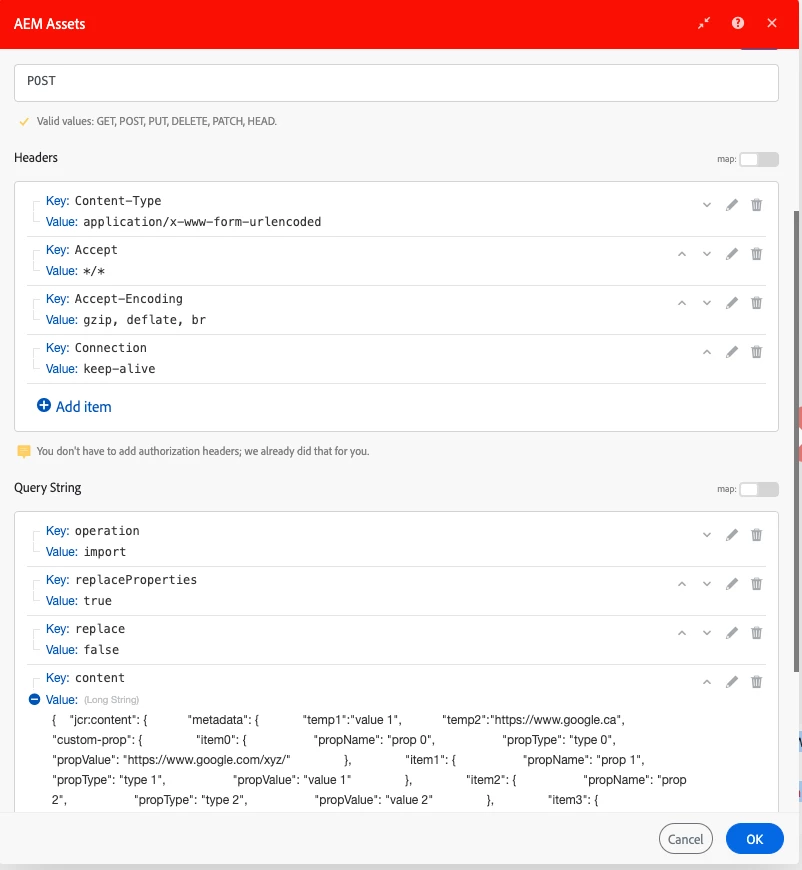Move the Accept header down
Image resolution: width=802 pixels, height=870 pixels.
[707, 254]
